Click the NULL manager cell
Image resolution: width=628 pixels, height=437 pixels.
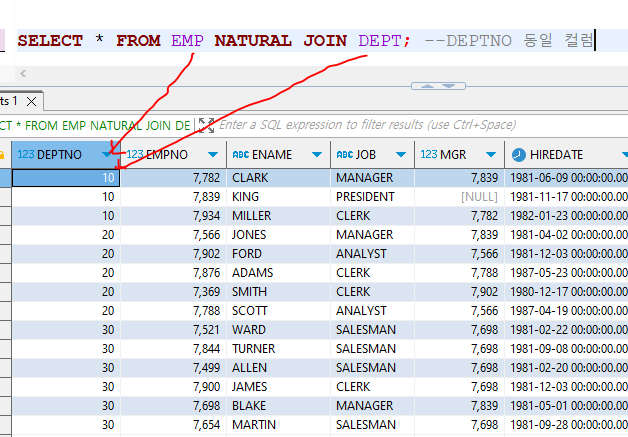click(x=459, y=197)
